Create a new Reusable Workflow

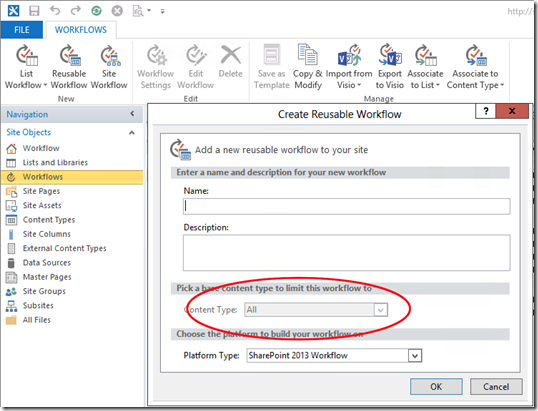[69, 67]
